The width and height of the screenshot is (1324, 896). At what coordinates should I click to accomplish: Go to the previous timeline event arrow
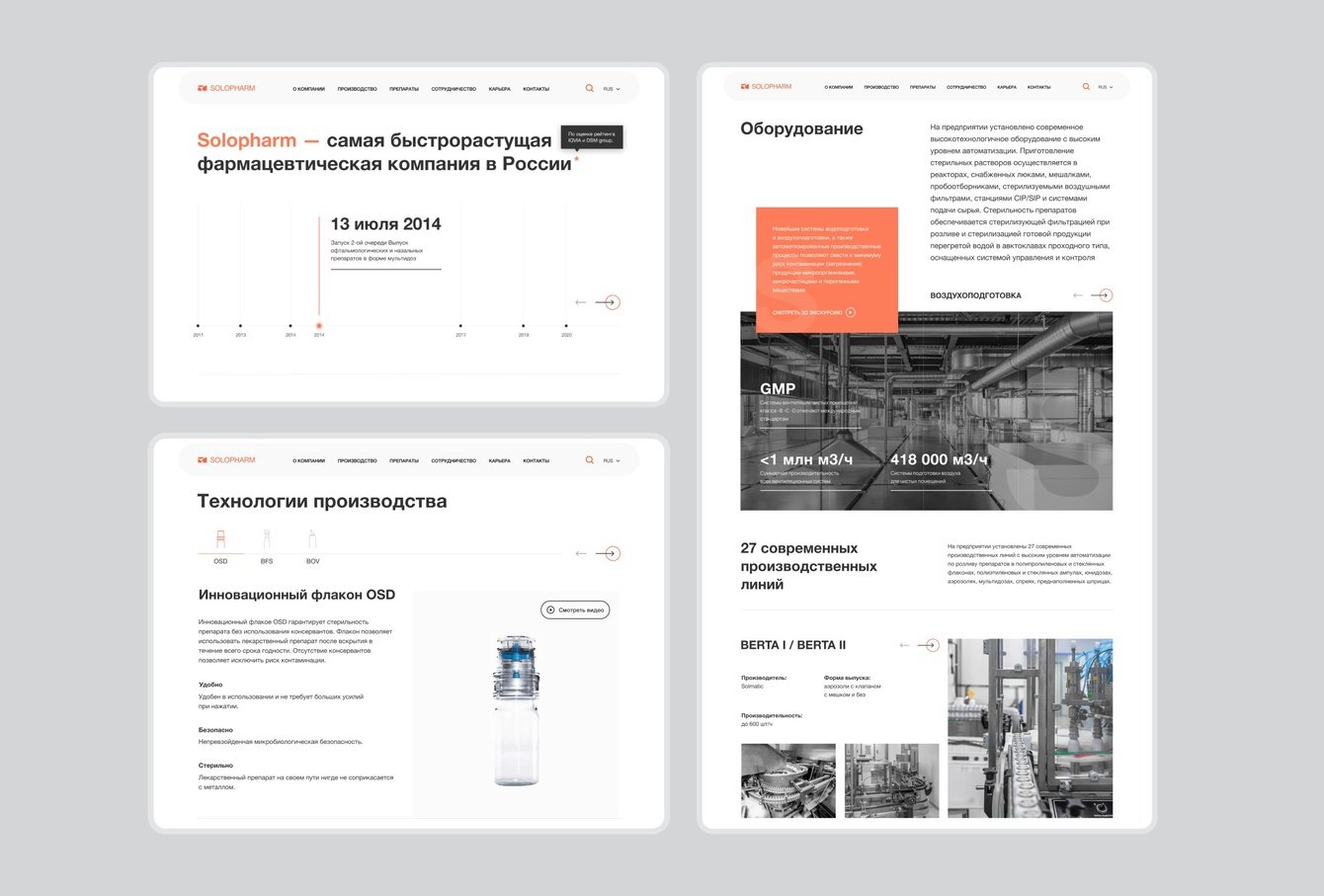pos(581,302)
